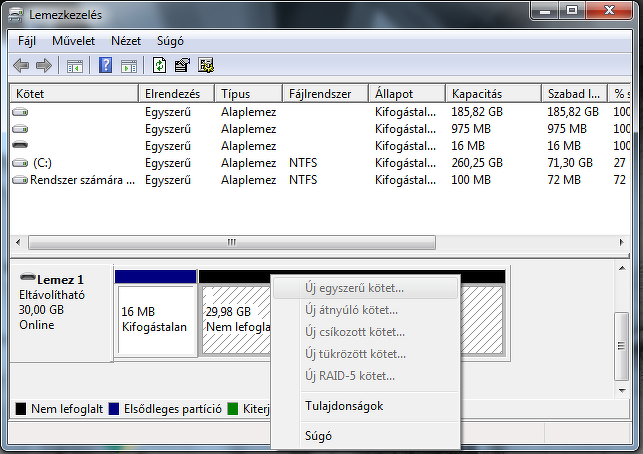
Task: Sort by the Kötet column header
Action: (x=74, y=94)
